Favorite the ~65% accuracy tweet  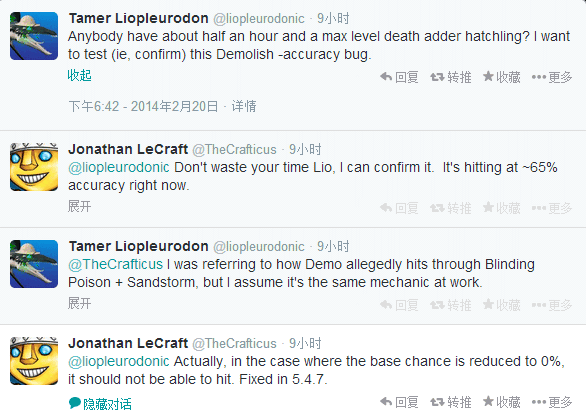(501, 208)
